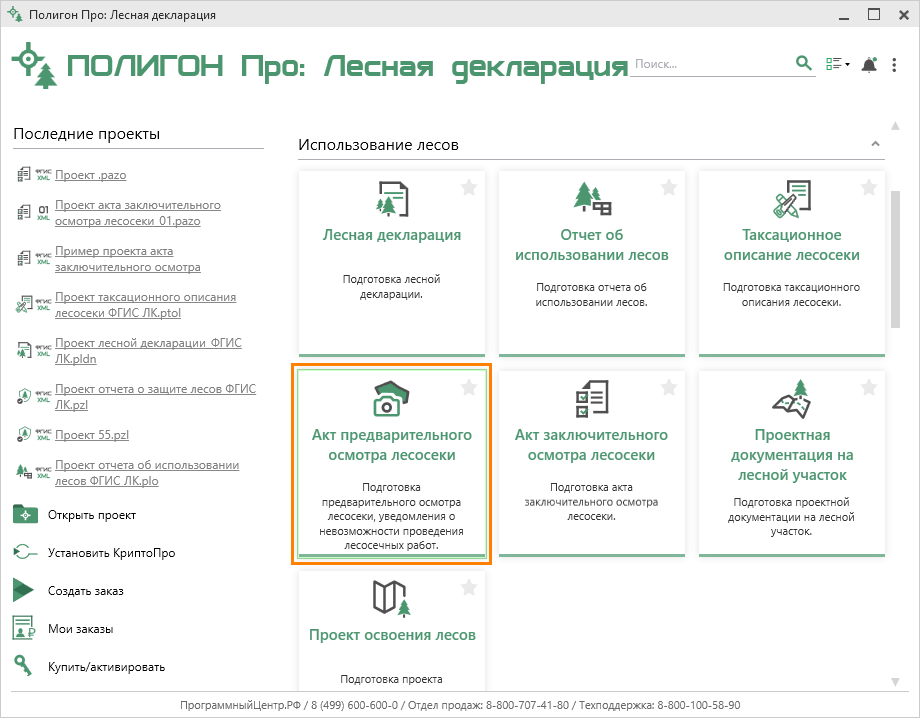Open the three-dot options menu
Viewport: 920px width, 718px height.
pos(894,65)
